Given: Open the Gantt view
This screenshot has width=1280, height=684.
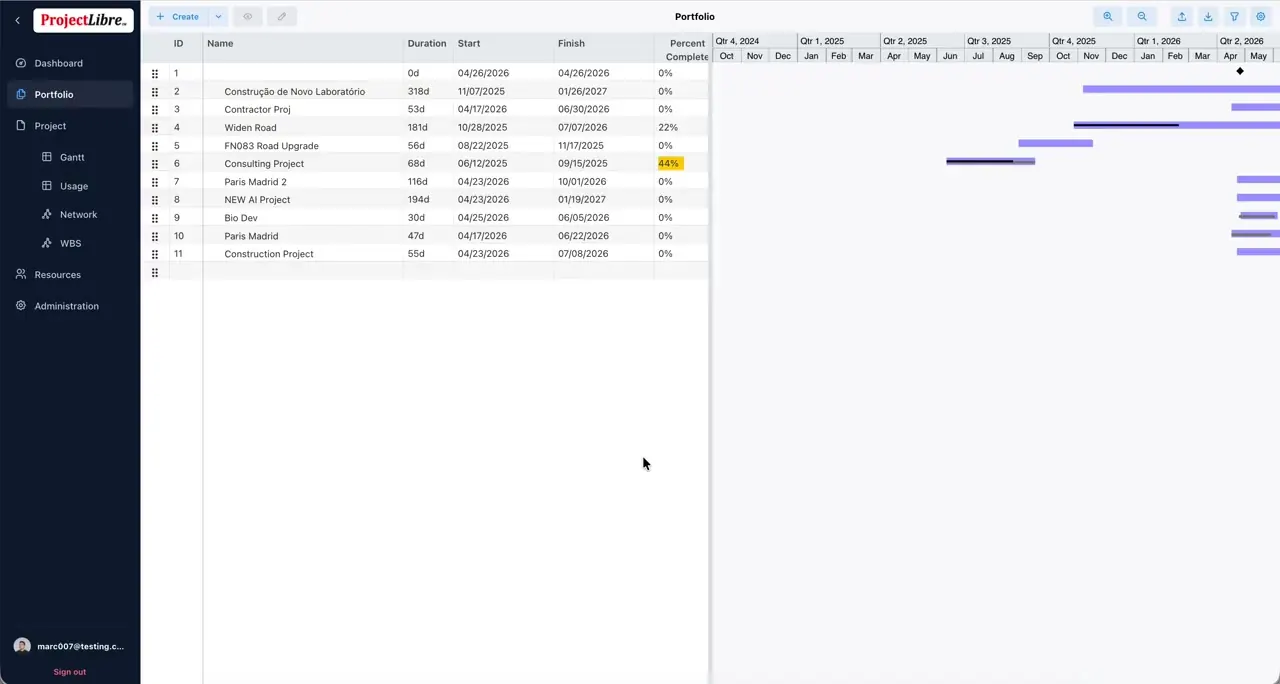Looking at the screenshot, I should [72, 157].
